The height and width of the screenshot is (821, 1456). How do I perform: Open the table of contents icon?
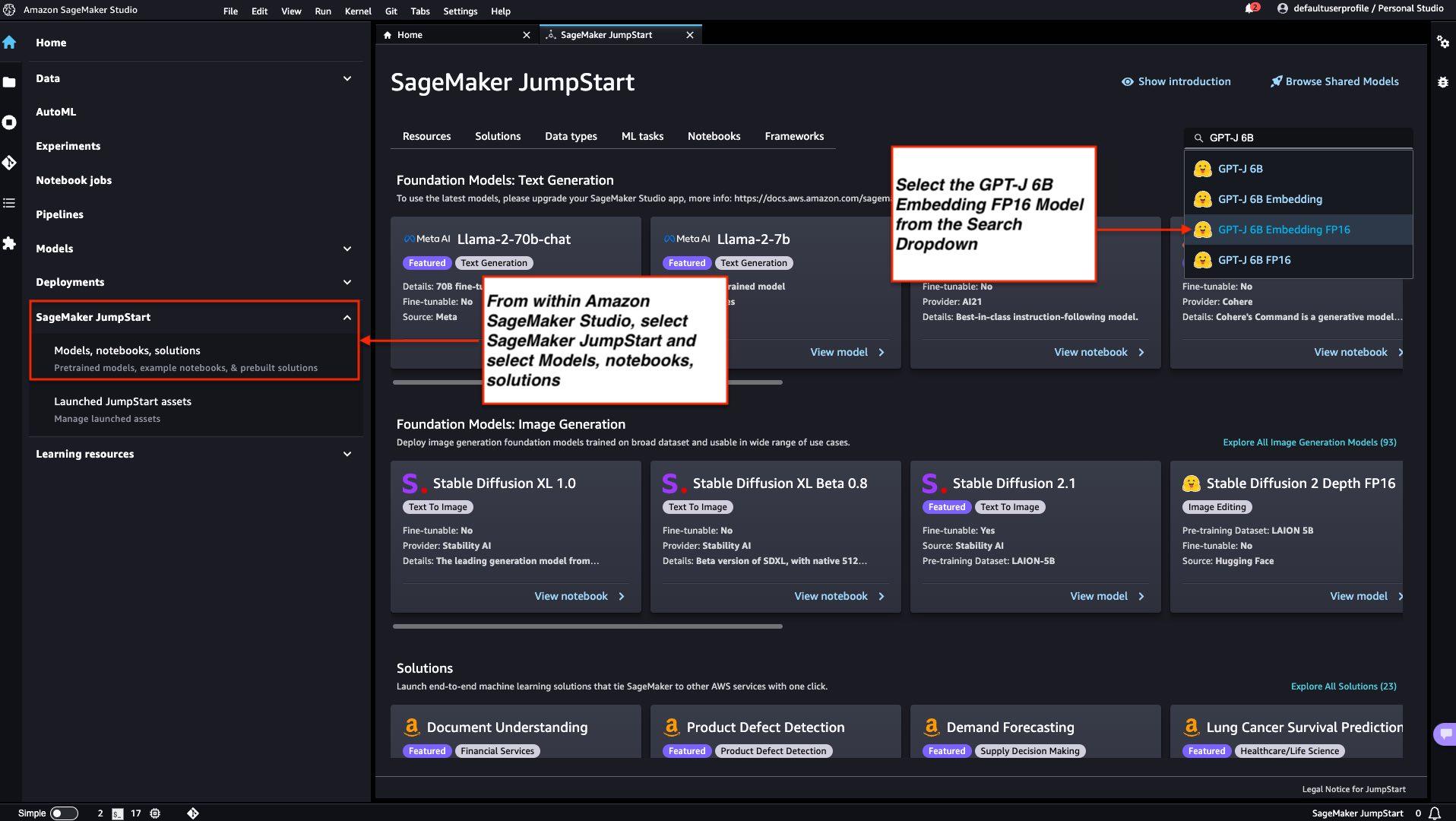point(9,203)
